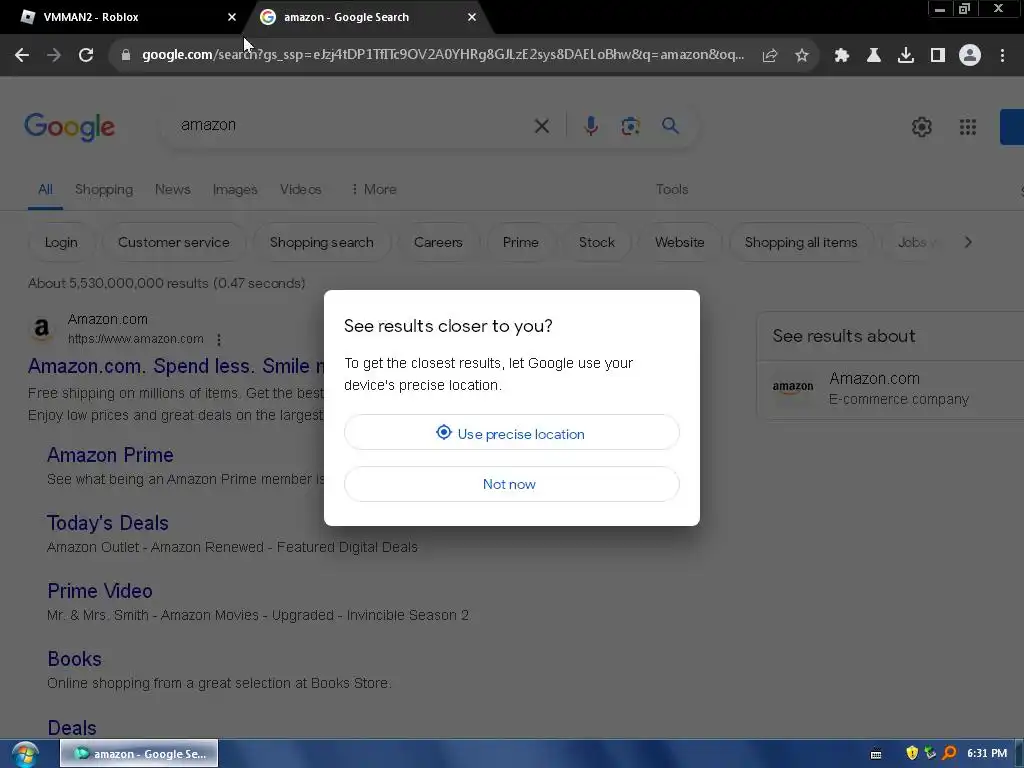This screenshot has width=1024, height=768.
Task: Open the profile avatar icon
Action: pos(970,55)
